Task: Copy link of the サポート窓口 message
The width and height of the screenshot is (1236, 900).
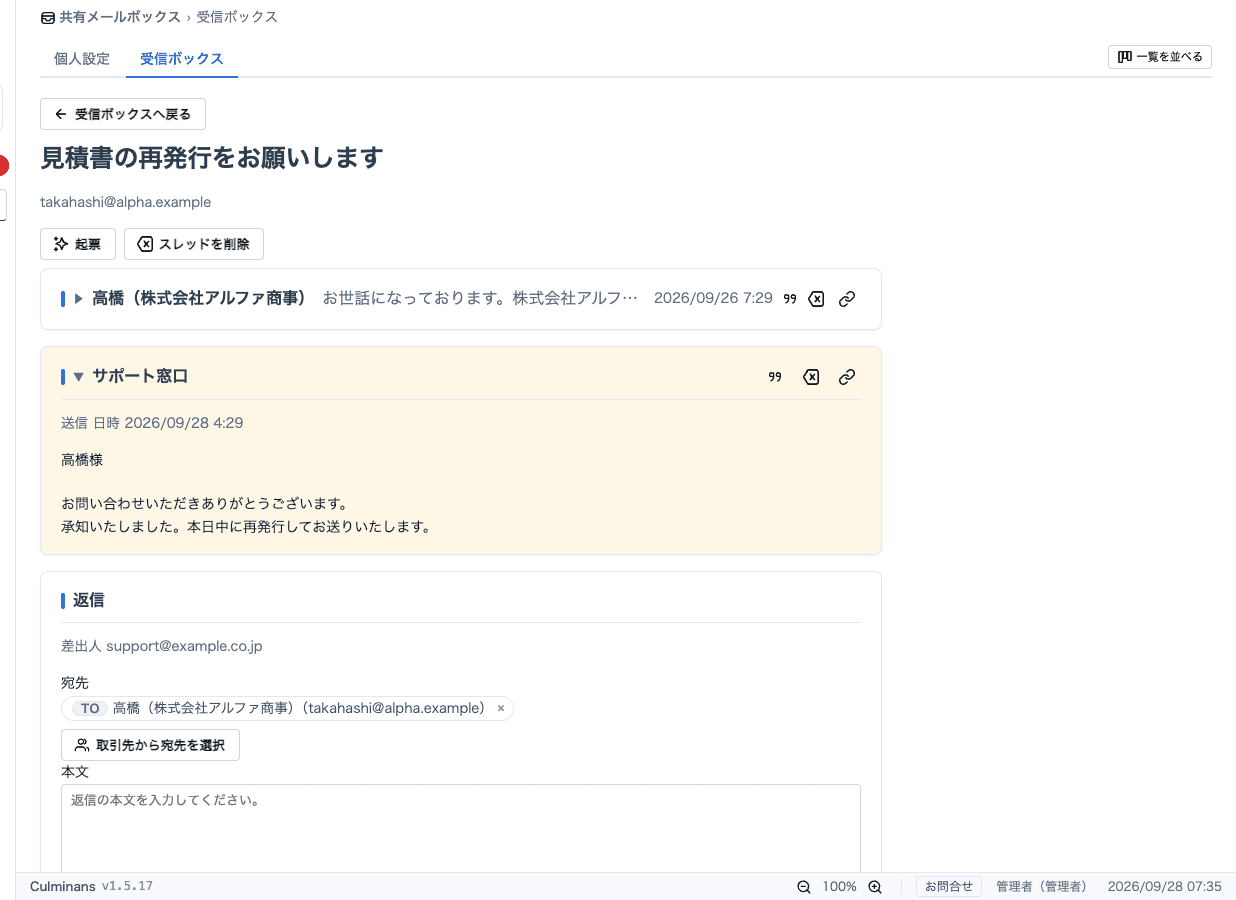Action: (847, 377)
